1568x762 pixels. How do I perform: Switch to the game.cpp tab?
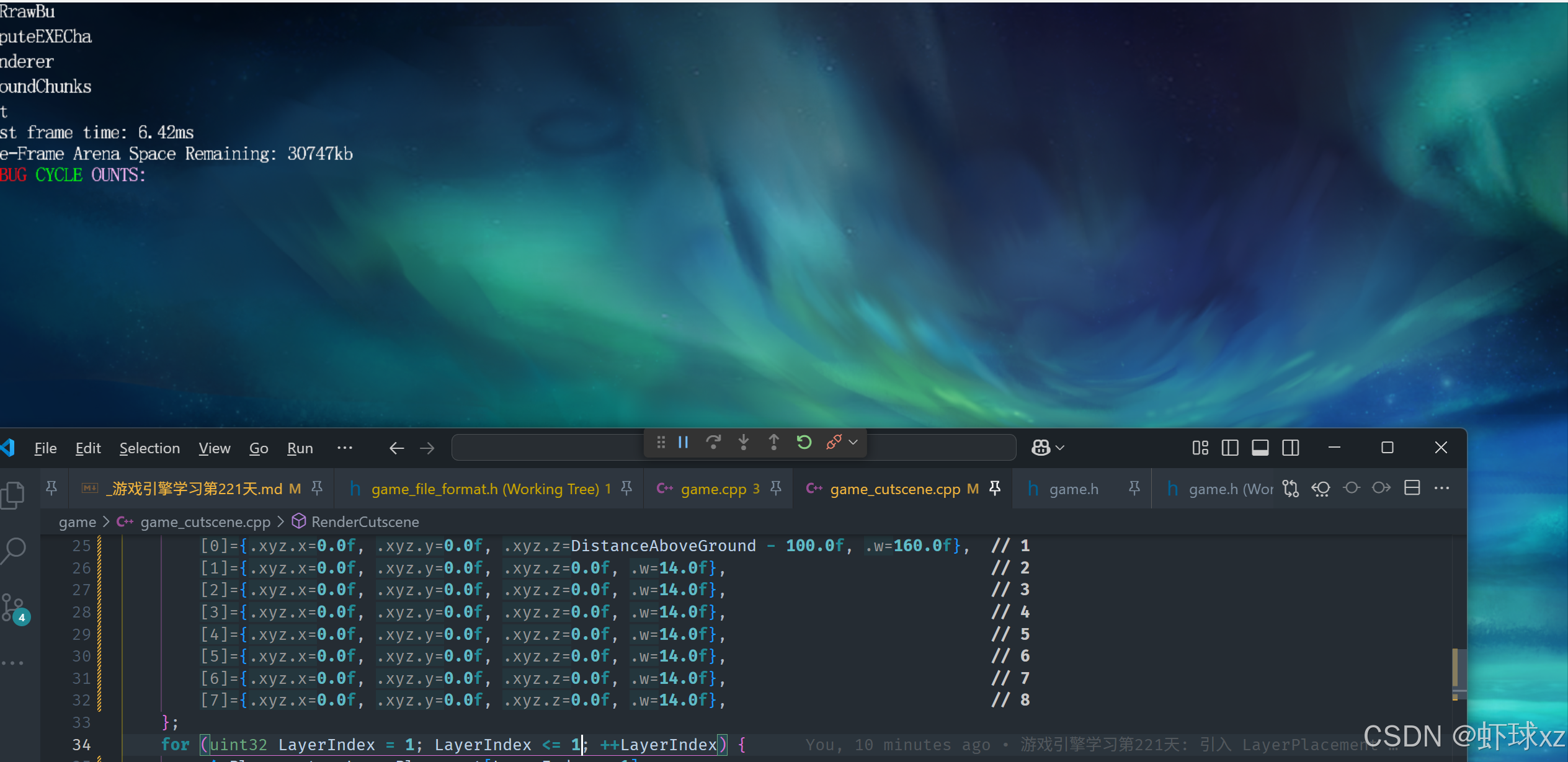click(713, 489)
